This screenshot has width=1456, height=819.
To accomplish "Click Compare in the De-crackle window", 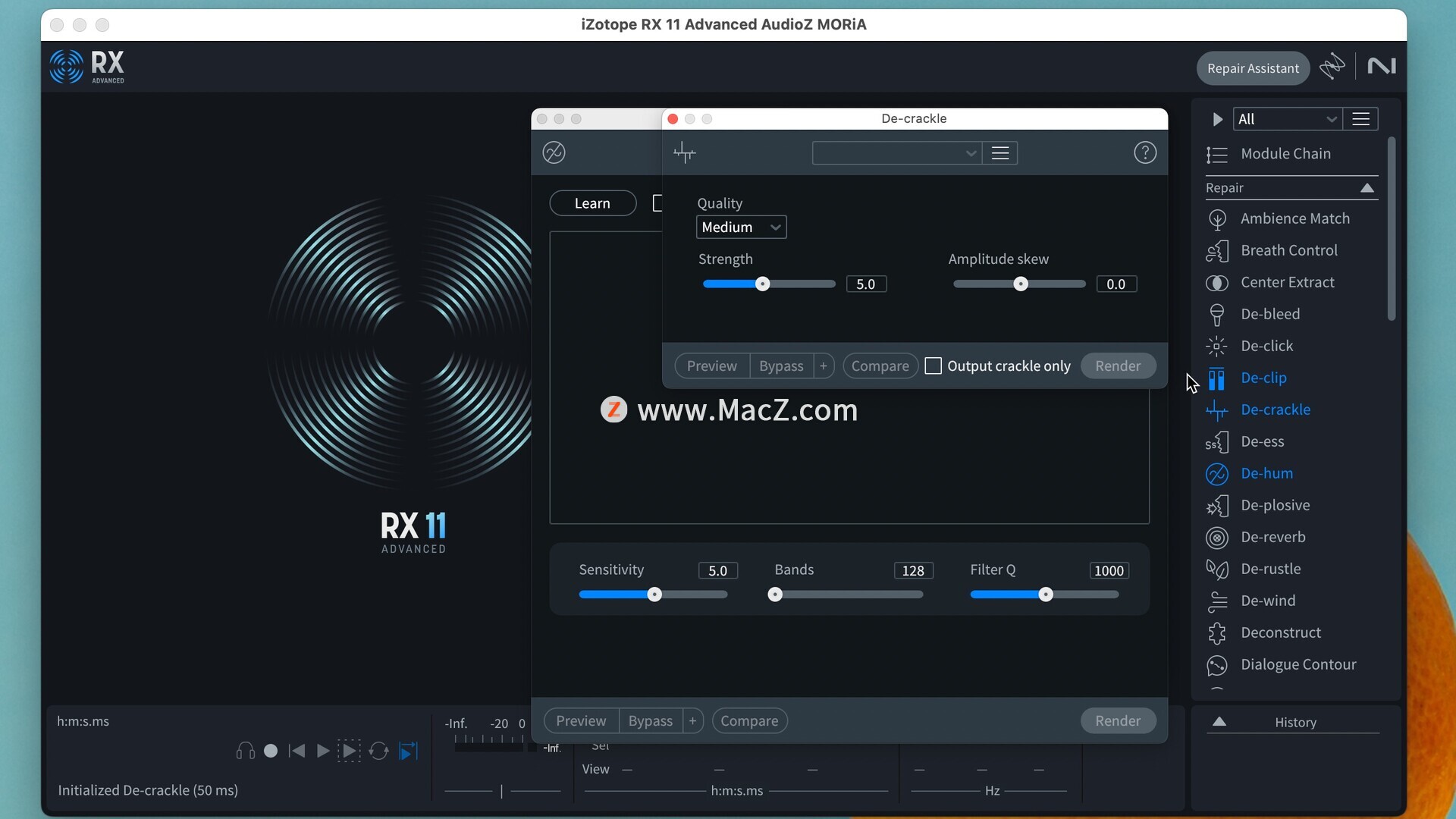I will point(880,366).
